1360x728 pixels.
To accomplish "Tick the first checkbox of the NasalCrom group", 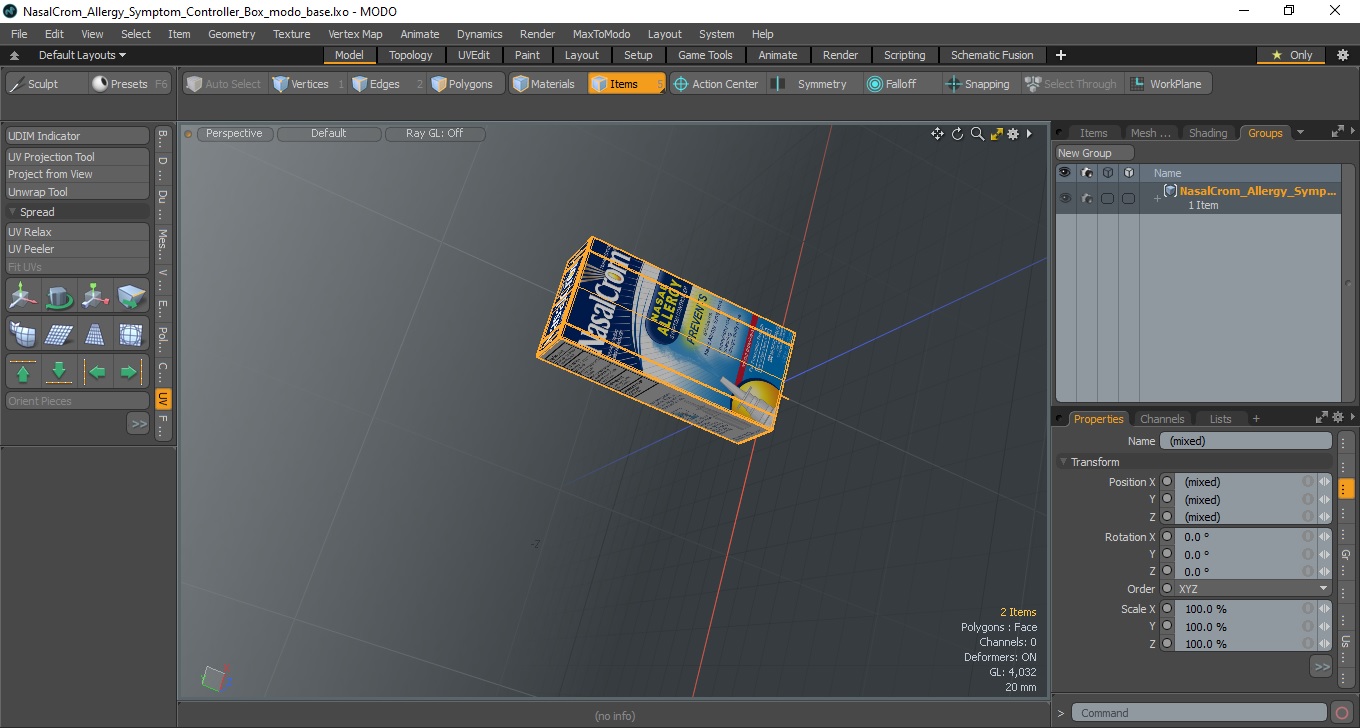I will pyautogui.click(x=1107, y=199).
